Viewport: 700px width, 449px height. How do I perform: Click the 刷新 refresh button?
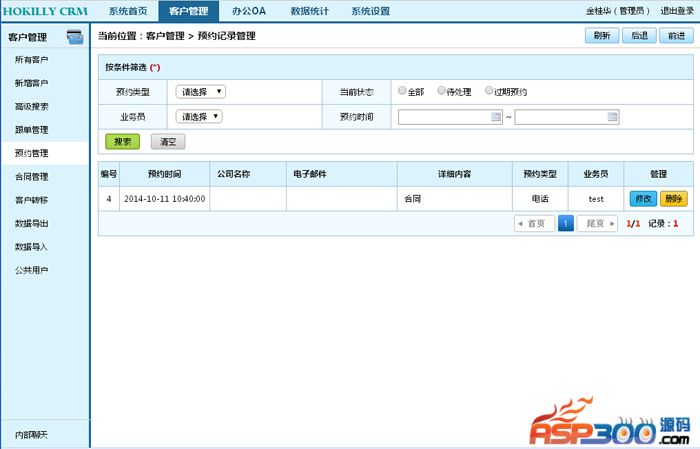601,35
